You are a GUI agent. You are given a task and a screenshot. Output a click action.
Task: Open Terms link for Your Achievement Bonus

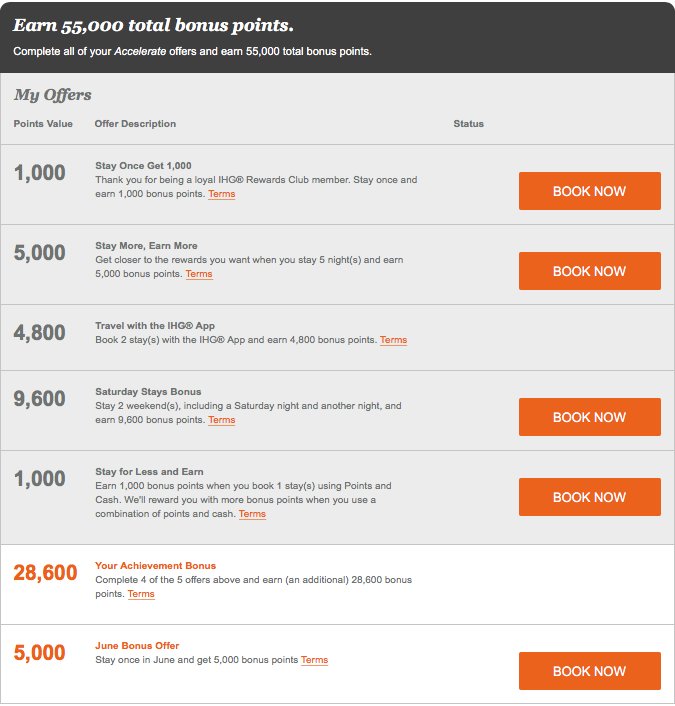click(141, 594)
